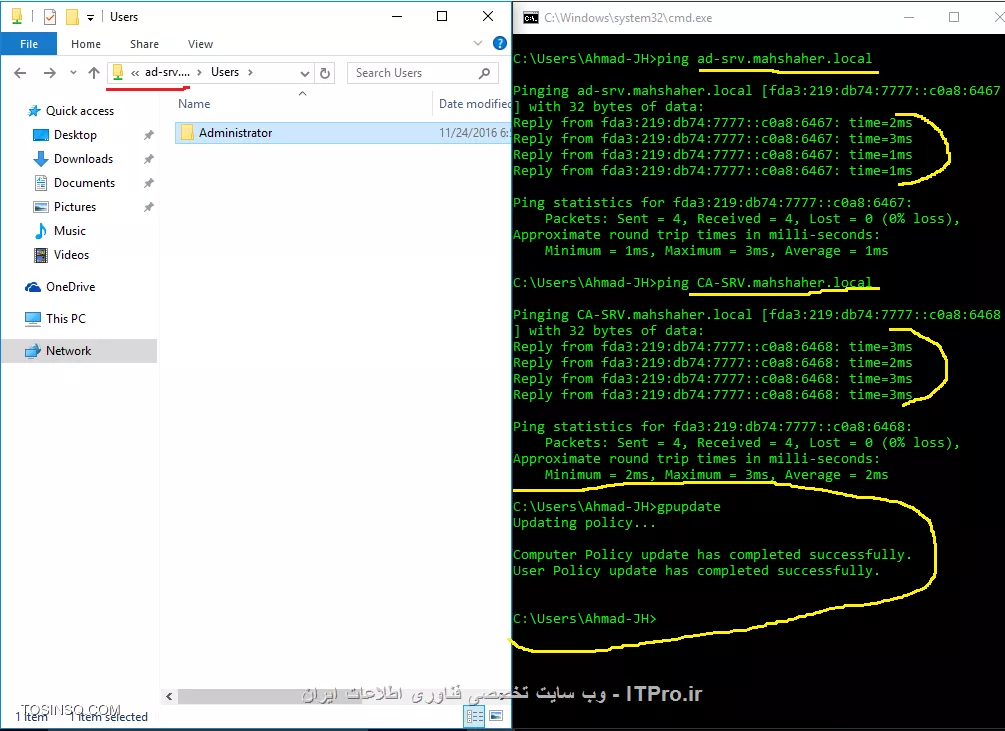Screen dimensions: 1005x731
Task: Open the recent locations dropdown
Action: click(x=73, y=73)
